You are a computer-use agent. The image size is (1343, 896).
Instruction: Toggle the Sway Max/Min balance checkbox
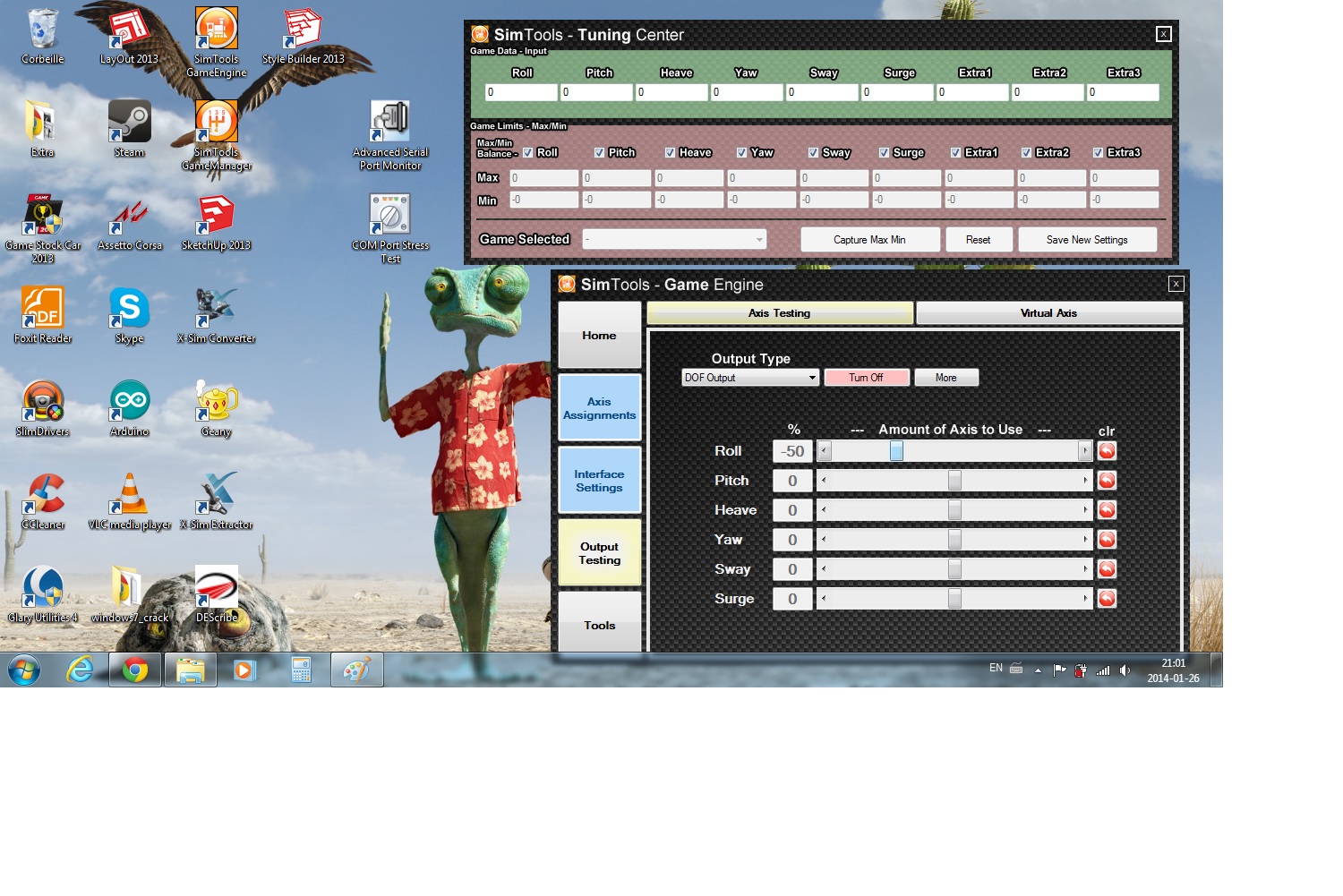(813, 153)
